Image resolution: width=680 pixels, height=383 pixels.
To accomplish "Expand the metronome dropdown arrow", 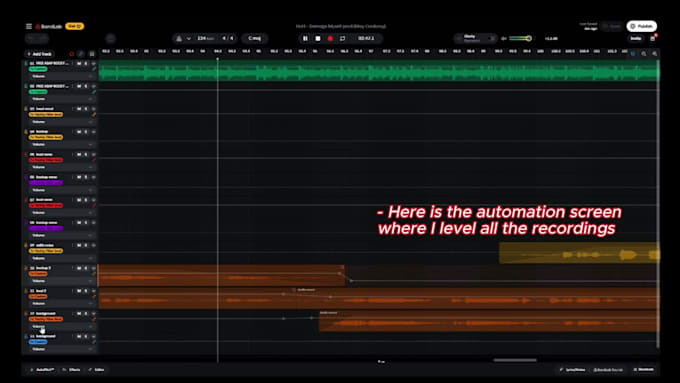I will [x=189, y=39].
